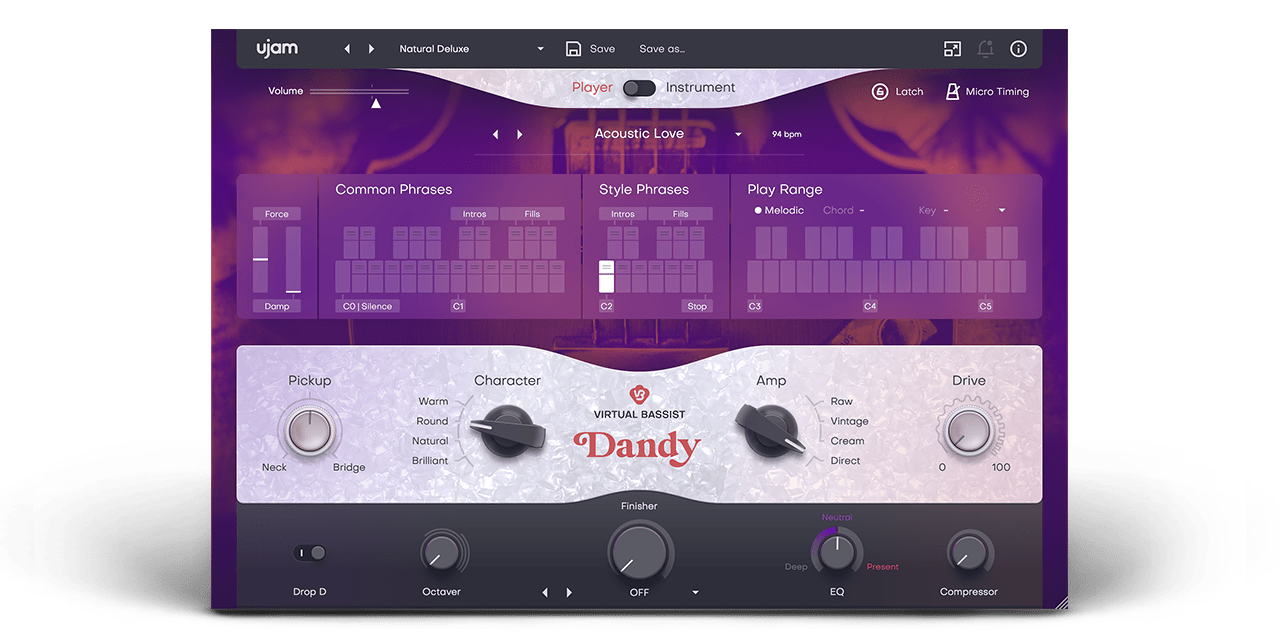This screenshot has width=1280, height=640.
Task: Select previous style before Acoustic Love
Action: 496,134
